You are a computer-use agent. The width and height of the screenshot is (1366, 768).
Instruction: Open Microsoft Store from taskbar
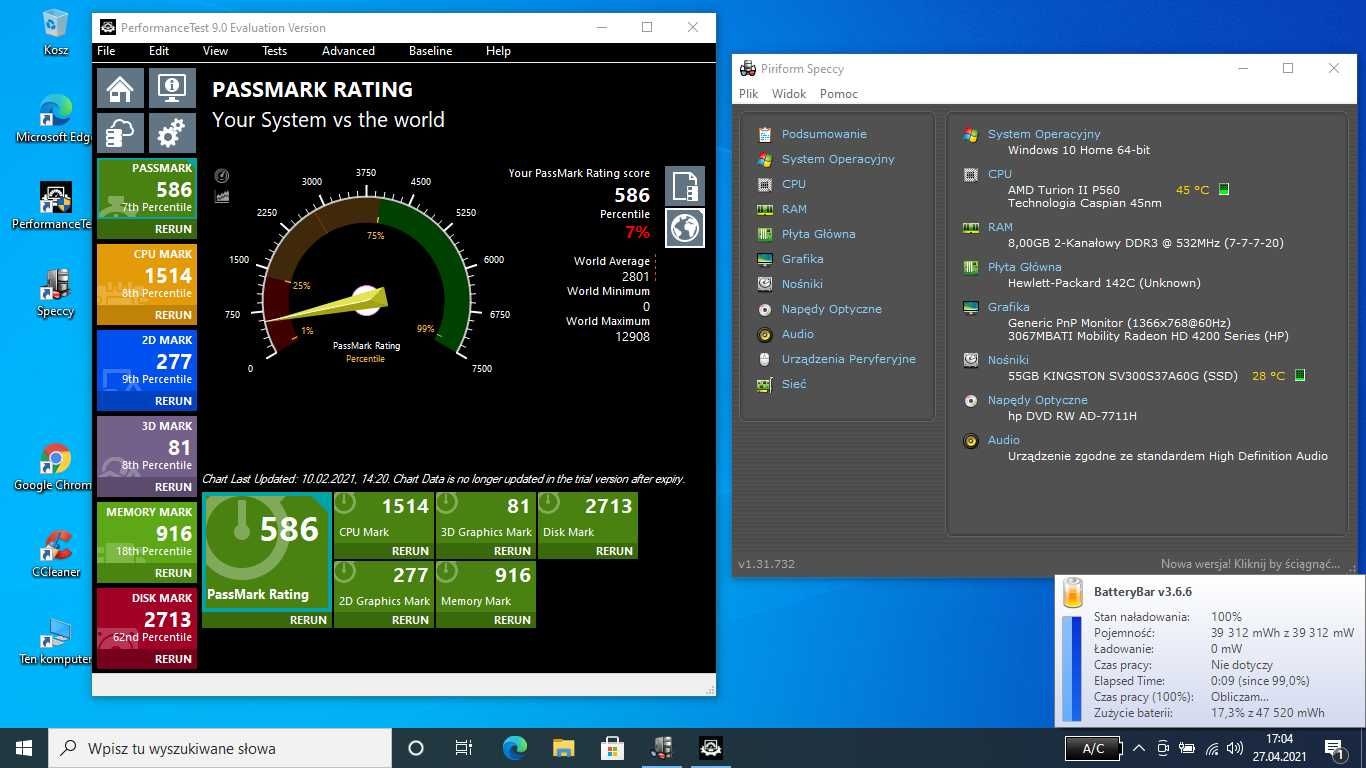(612, 748)
